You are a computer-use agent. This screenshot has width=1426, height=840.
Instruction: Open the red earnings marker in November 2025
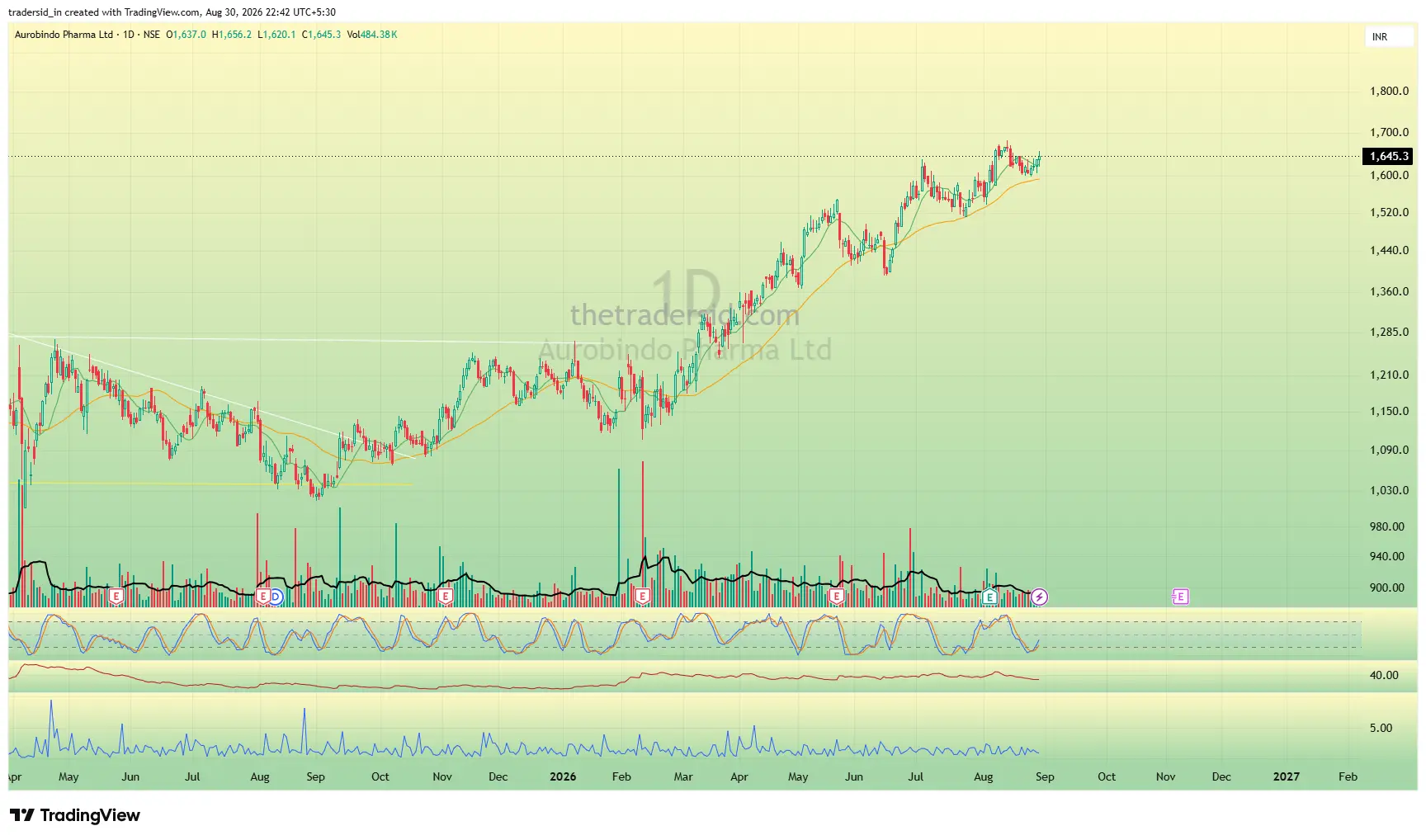coord(446,597)
